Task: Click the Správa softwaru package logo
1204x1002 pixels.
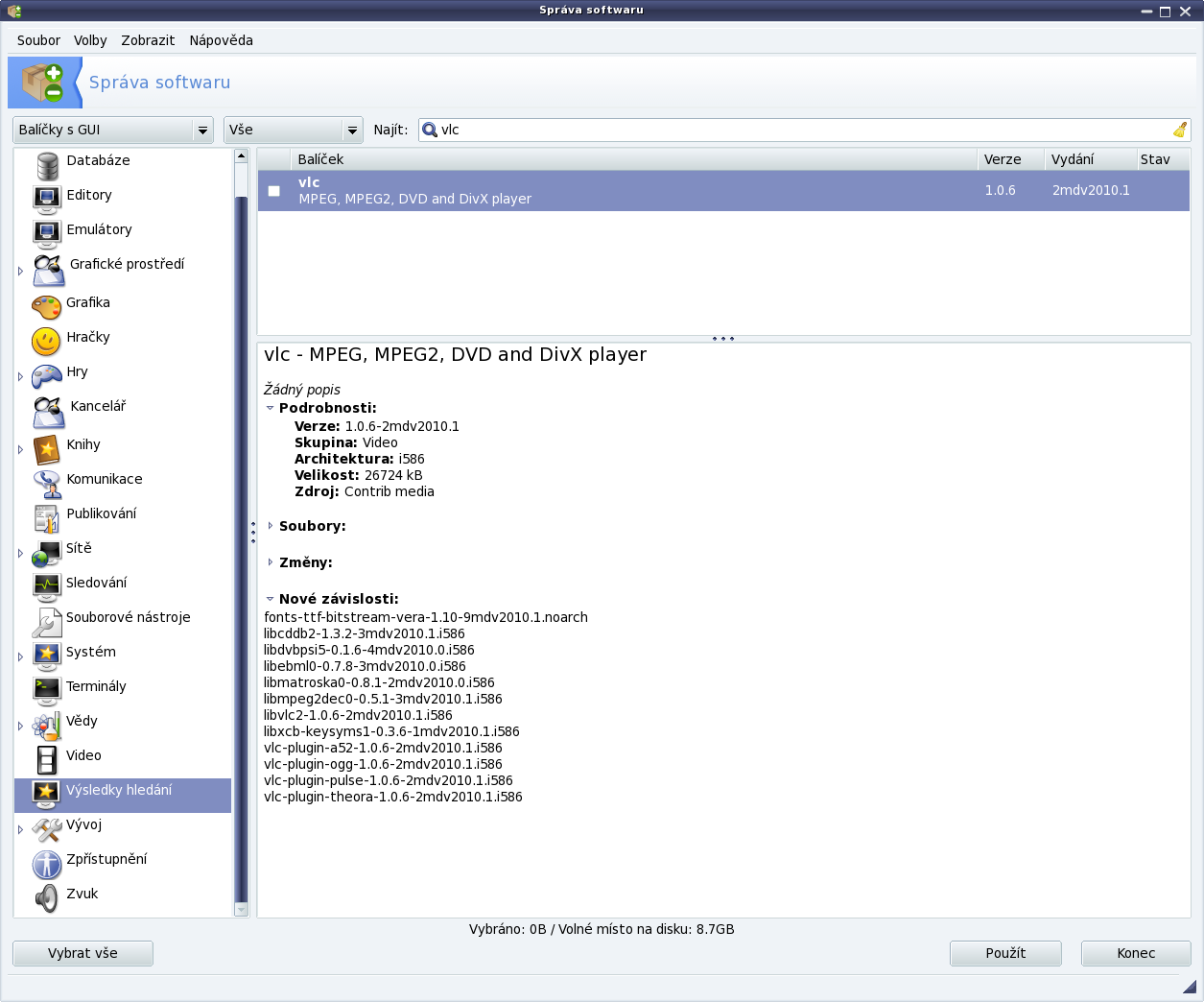Action: pos(44,83)
